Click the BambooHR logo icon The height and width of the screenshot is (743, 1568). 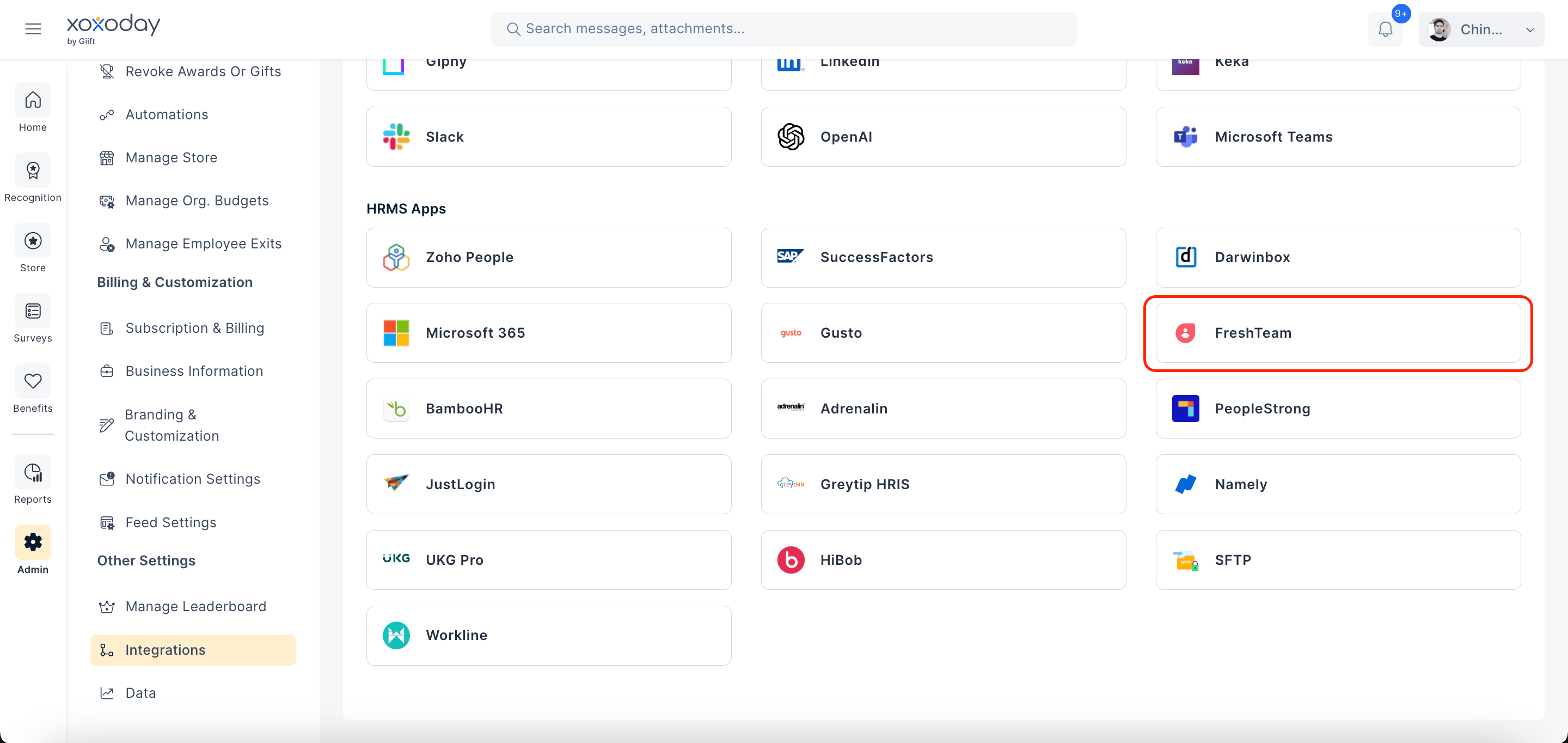tap(396, 409)
